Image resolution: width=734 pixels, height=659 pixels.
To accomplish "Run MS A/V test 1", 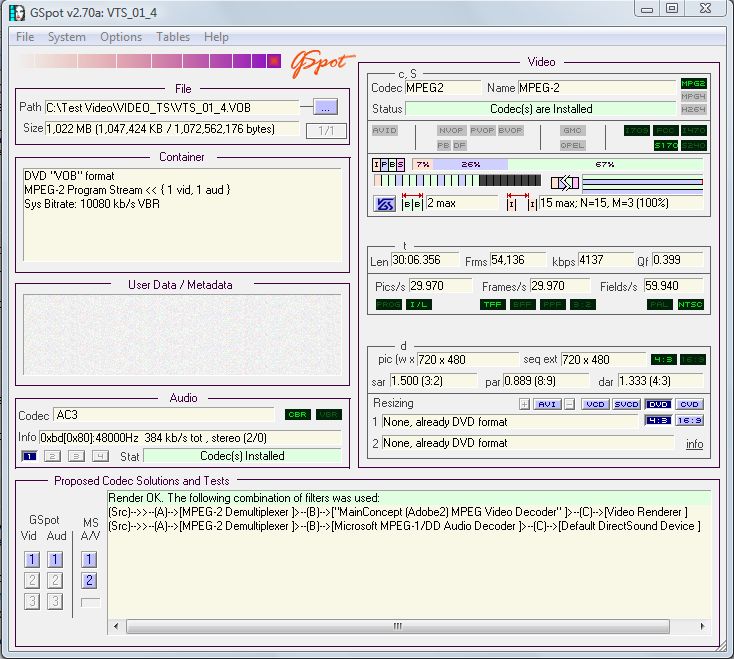I will tap(89, 559).
